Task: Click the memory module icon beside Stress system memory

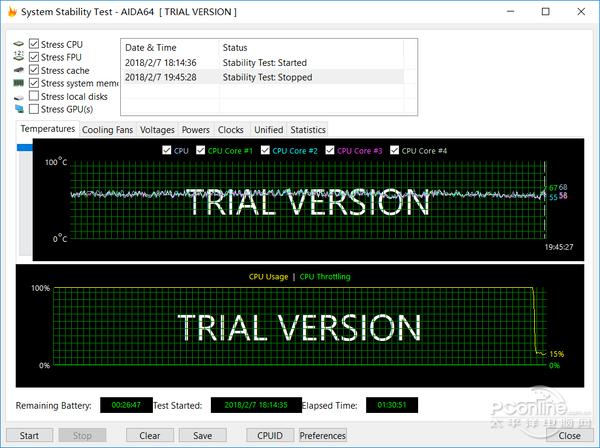Action: click(x=18, y=83)
